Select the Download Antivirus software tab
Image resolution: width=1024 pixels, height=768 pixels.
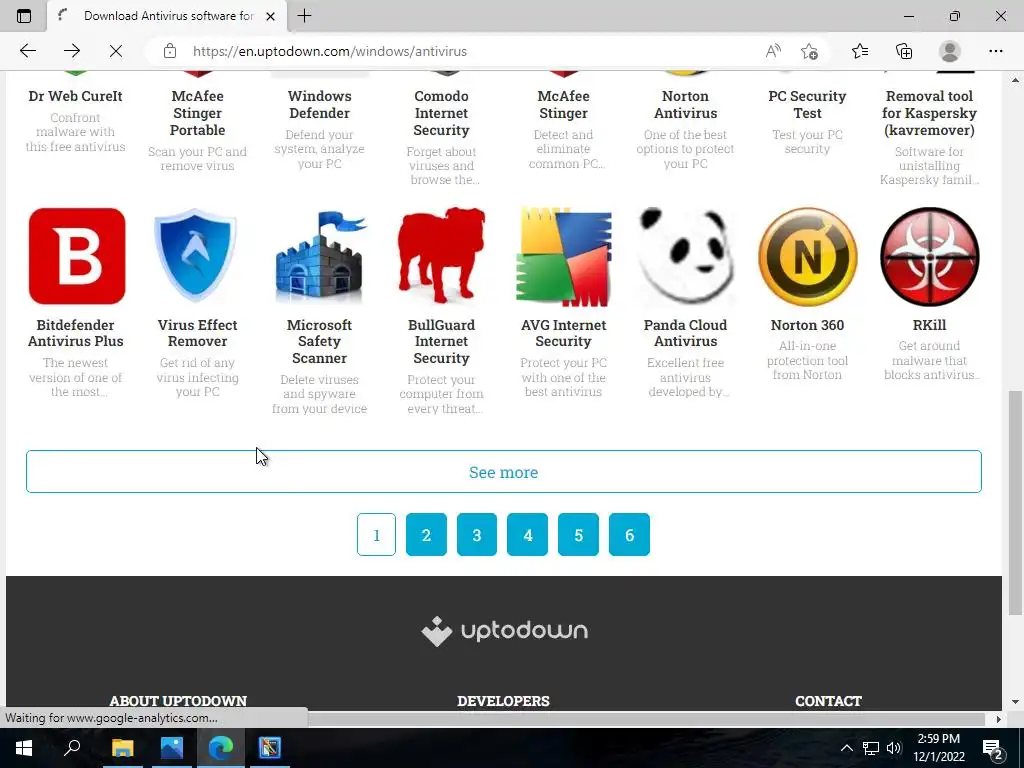pyautogui.click(x=167, y=16)
